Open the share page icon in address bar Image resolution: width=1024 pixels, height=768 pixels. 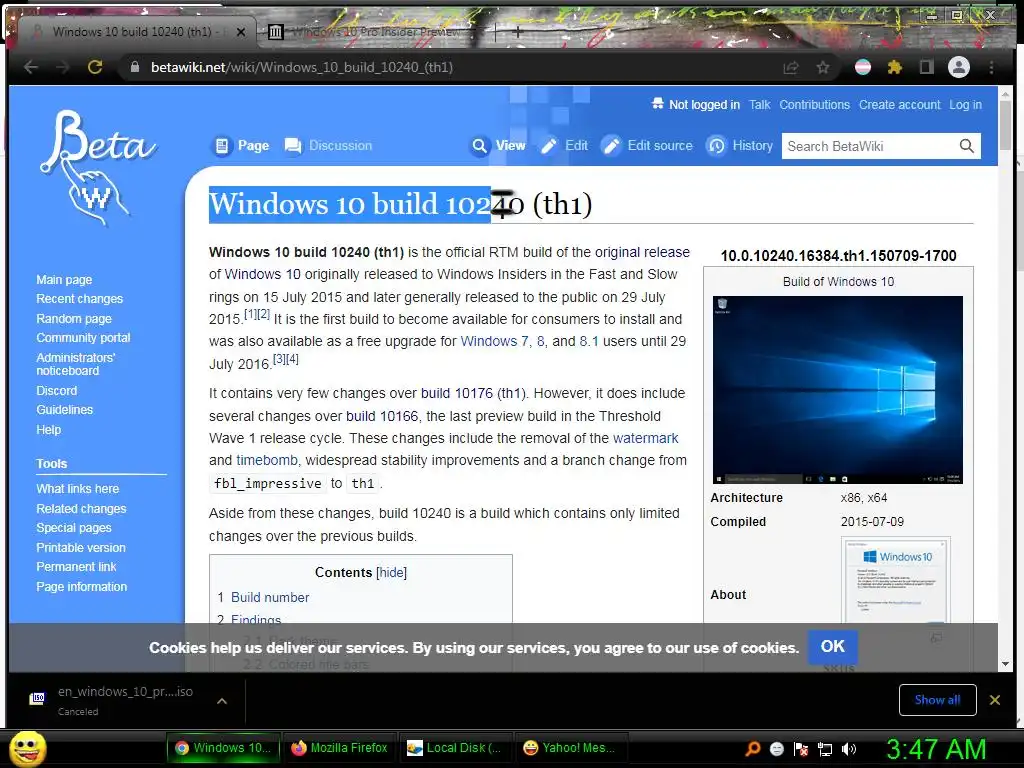(791, 67)
